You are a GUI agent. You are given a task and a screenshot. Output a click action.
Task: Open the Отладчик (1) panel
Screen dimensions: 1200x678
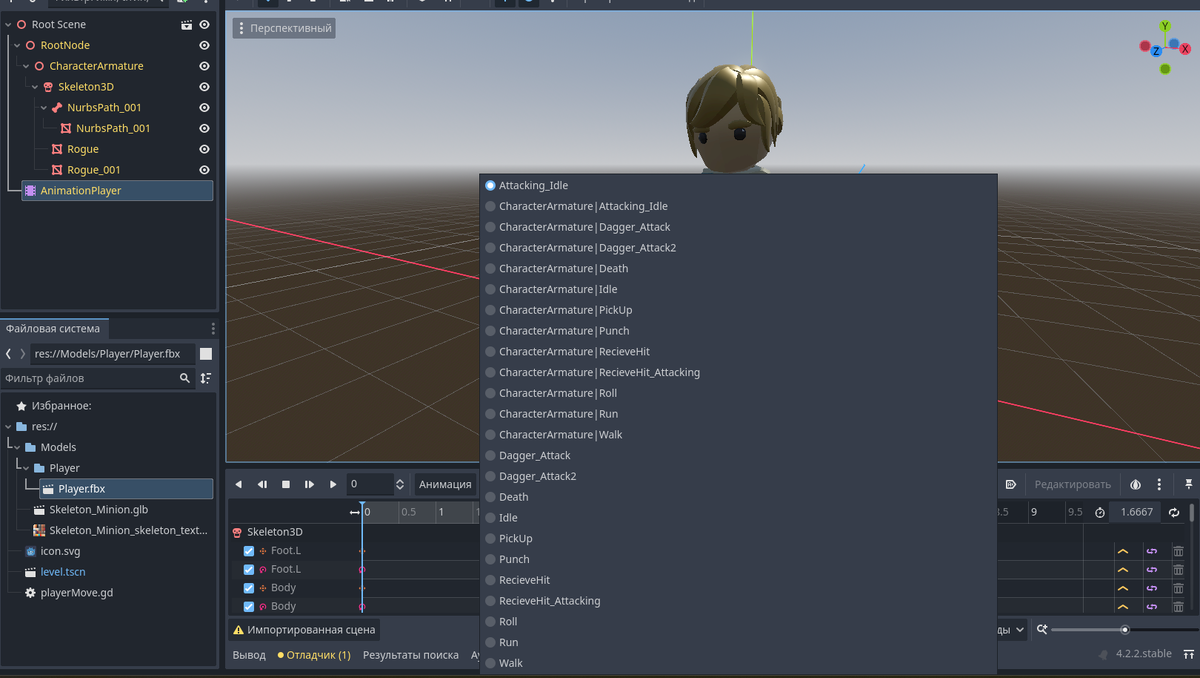click(314, 655)
